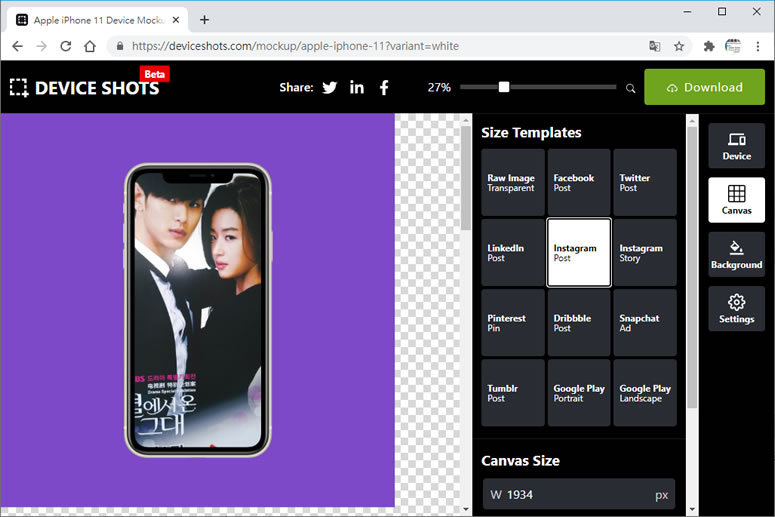Open the browser extensions menu
Image resolution: width=775 pixels, height=517 pixels.
[x=709, y=46]
